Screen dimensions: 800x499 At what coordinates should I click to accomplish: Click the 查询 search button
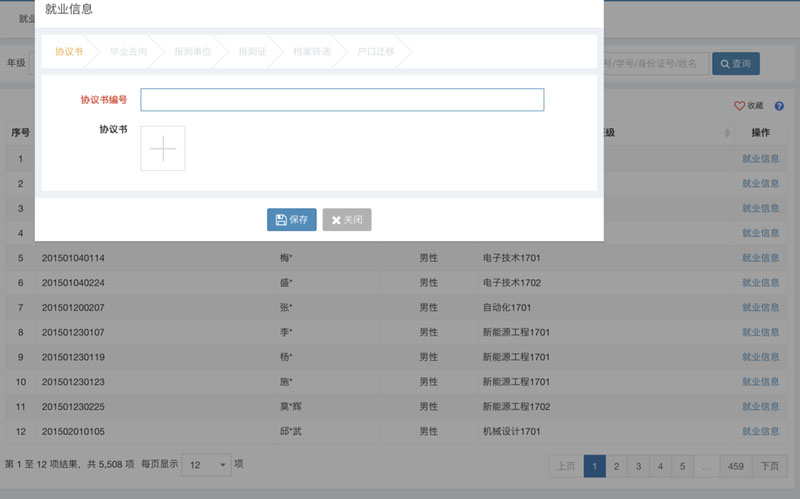[735, 63]
